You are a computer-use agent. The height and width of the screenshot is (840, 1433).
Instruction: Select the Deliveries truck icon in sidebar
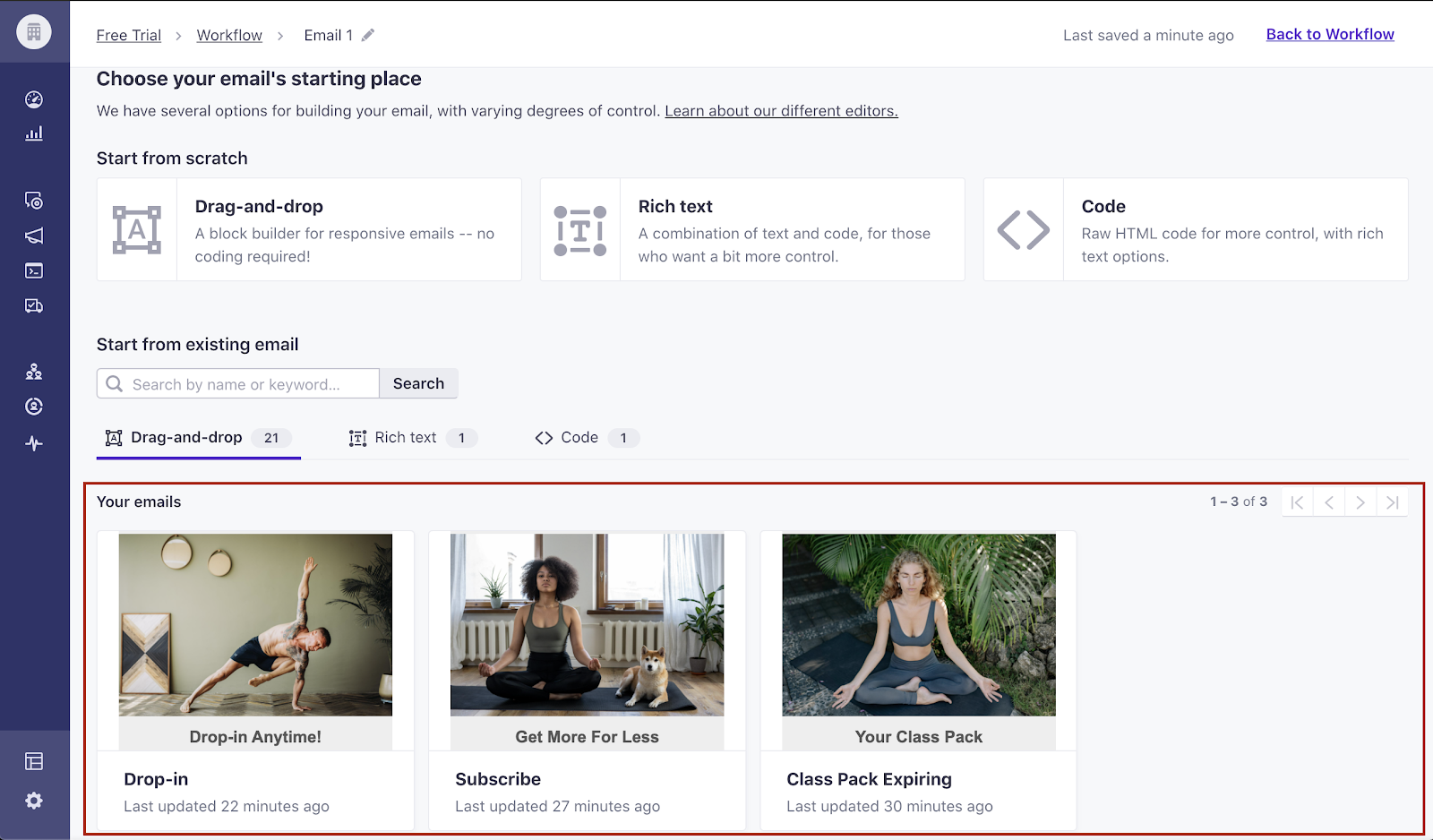point(34,305)
